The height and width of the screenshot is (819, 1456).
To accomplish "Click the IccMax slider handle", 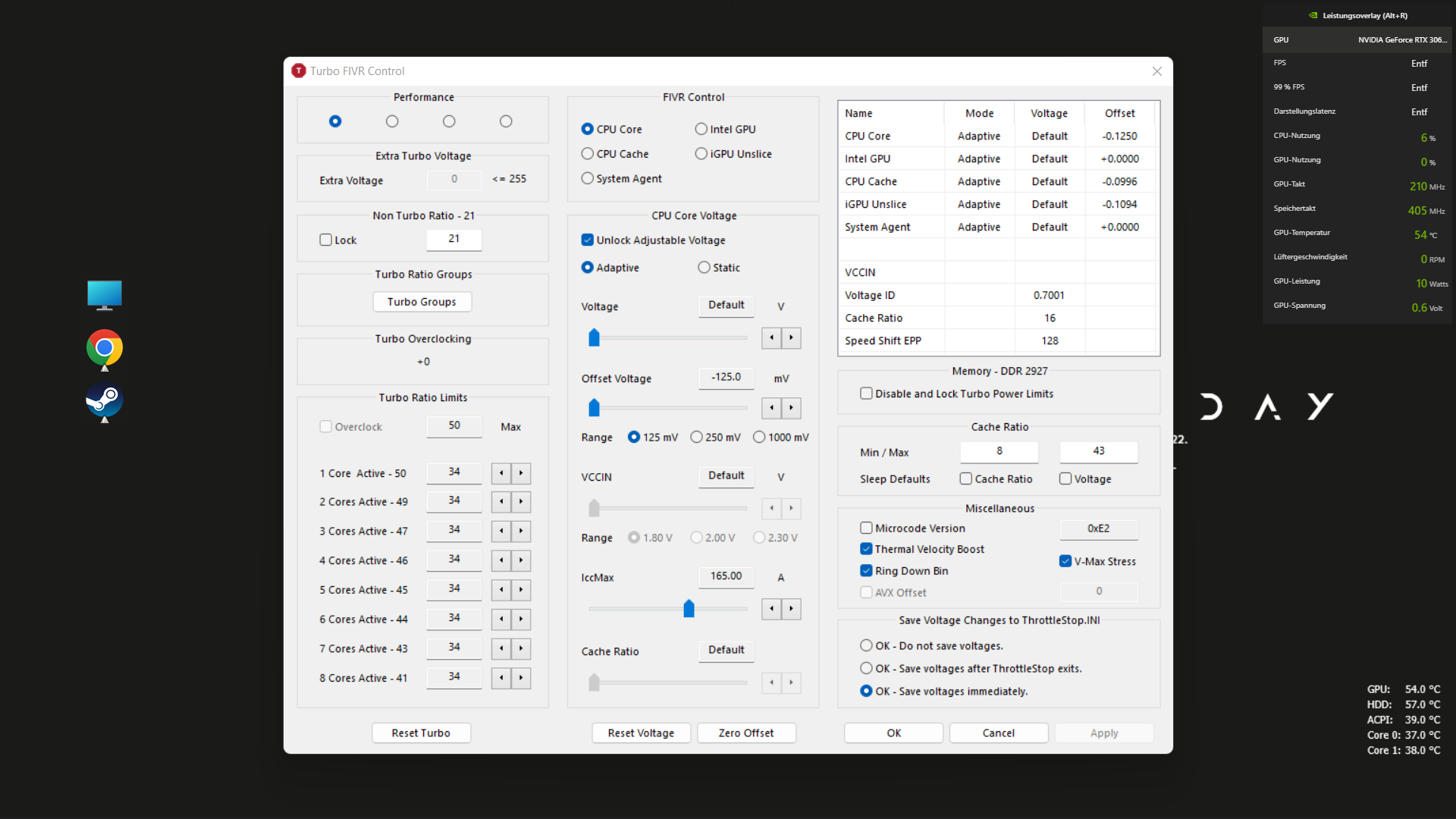I will pyautogui.click(x=689, y=609).
